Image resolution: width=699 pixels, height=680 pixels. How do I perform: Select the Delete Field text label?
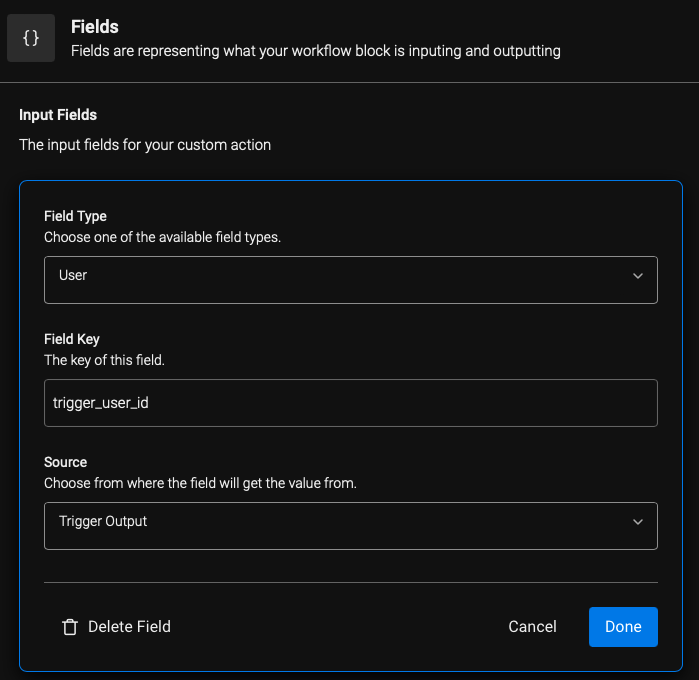coord(129,626)
